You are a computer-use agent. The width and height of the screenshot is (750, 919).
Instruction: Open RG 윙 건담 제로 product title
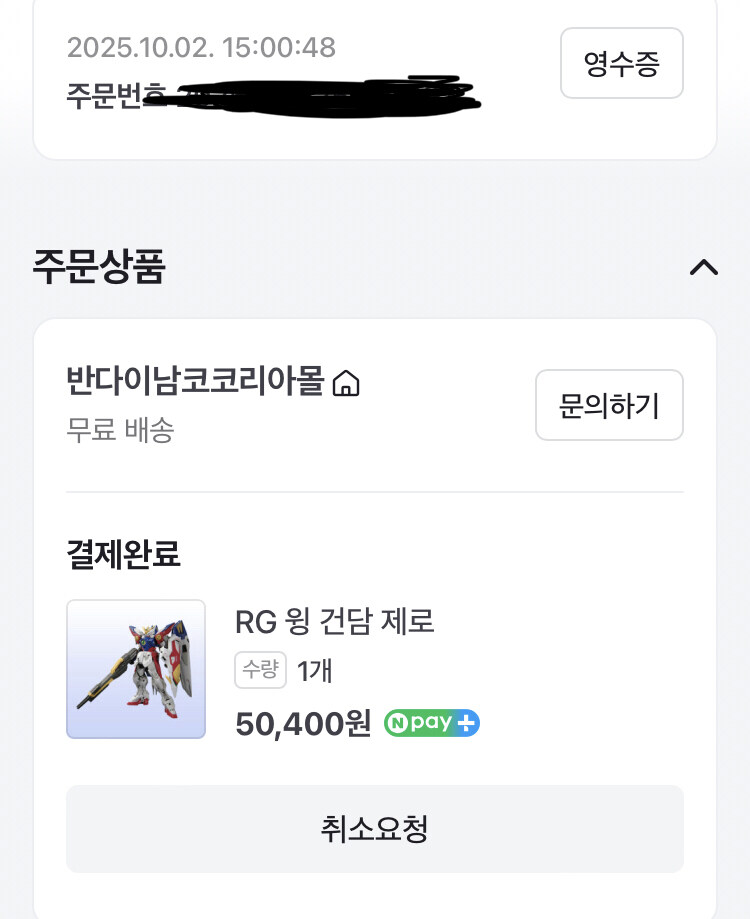[334, 622]
